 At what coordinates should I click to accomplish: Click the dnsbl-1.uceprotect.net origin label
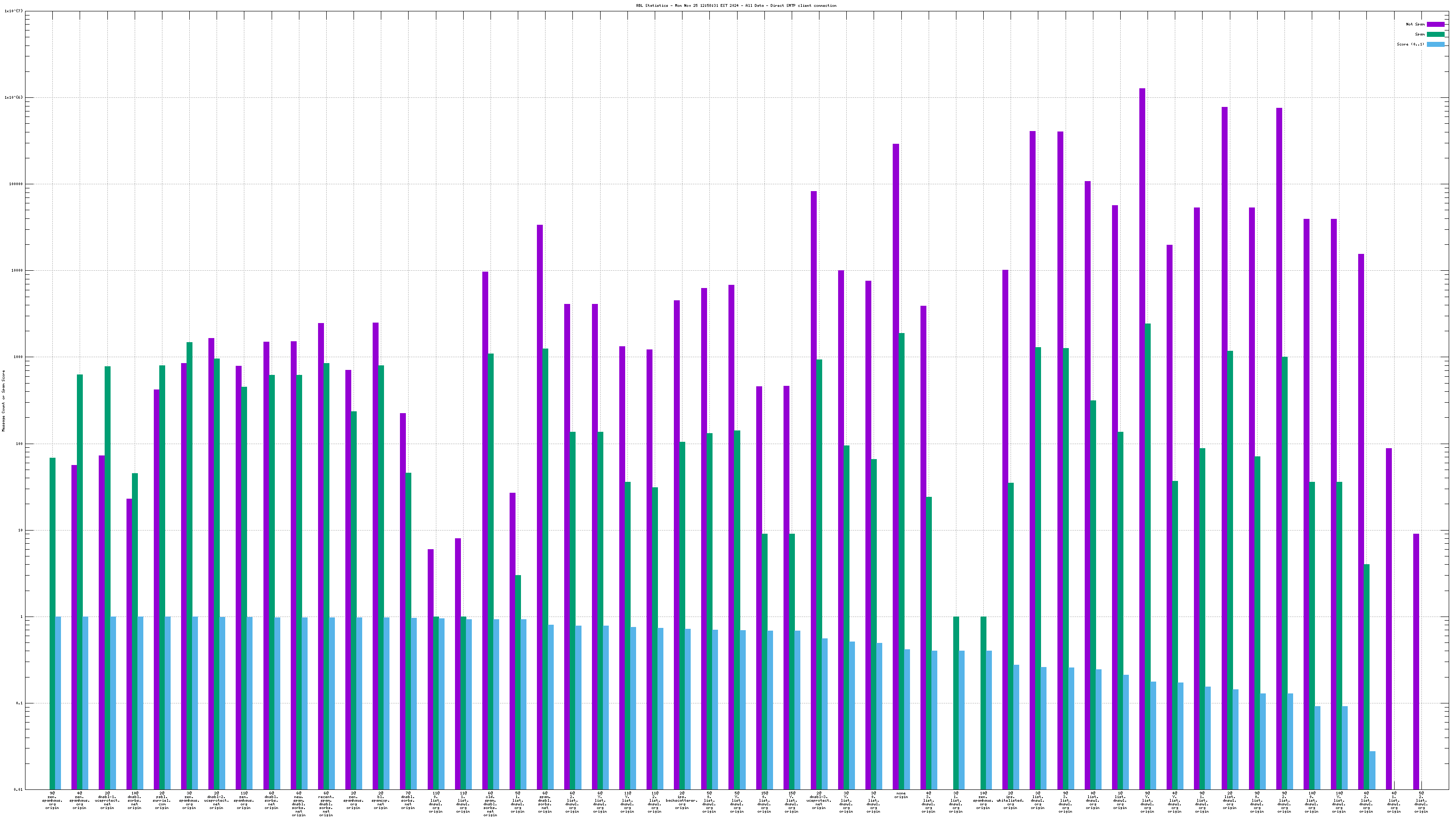point(107,800)
